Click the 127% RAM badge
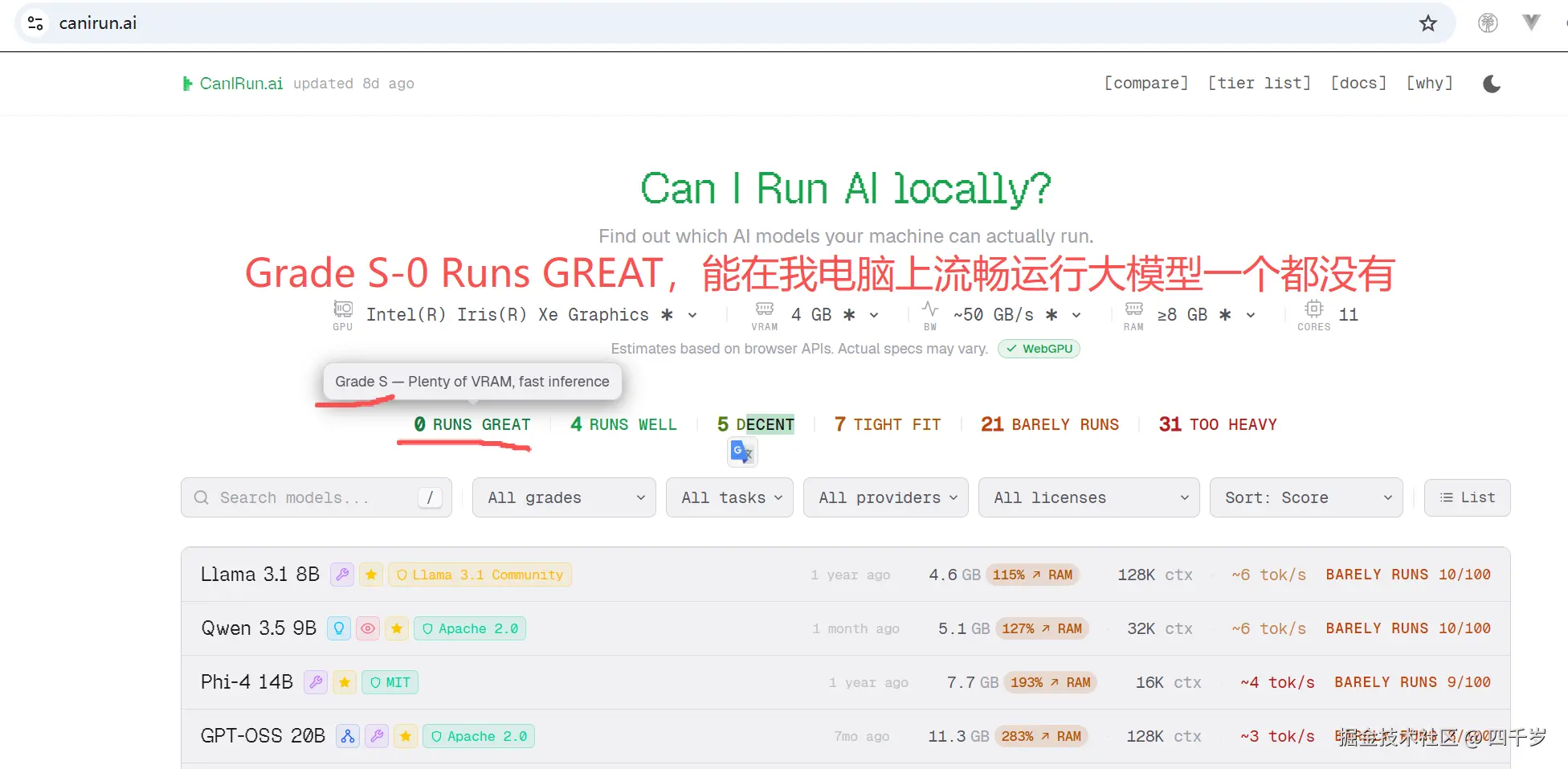Image resolution: width=1568 pixels, height=769 pixels. (1042, 628)
